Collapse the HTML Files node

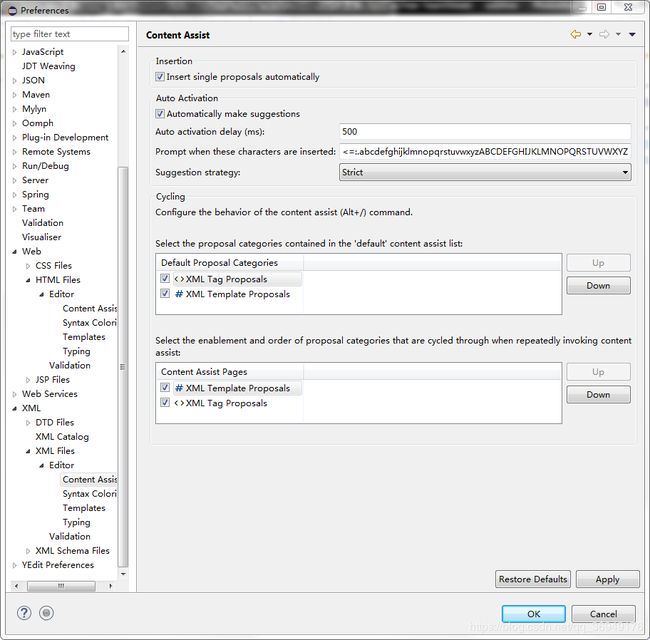(28, 280)
